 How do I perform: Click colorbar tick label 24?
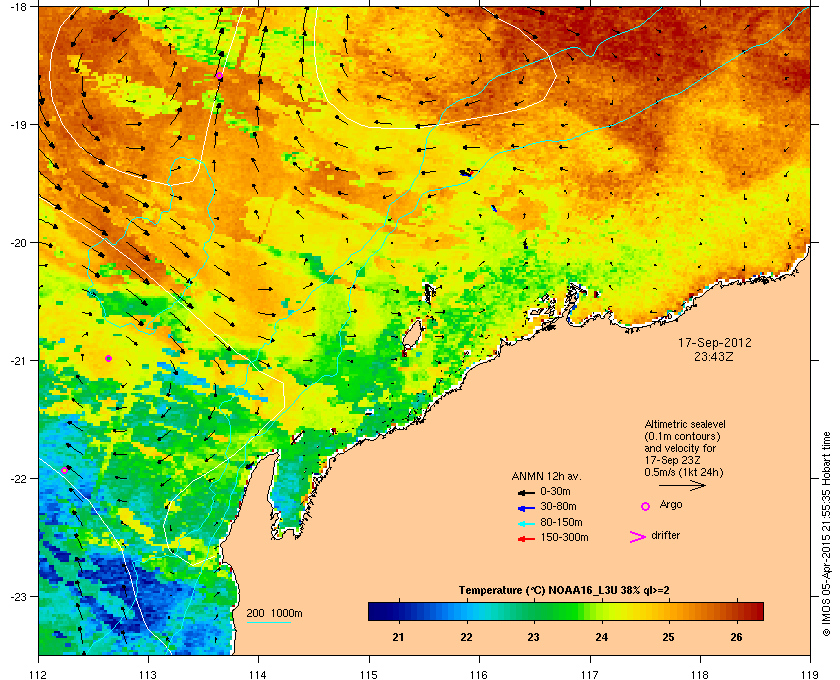pos(602,637)
